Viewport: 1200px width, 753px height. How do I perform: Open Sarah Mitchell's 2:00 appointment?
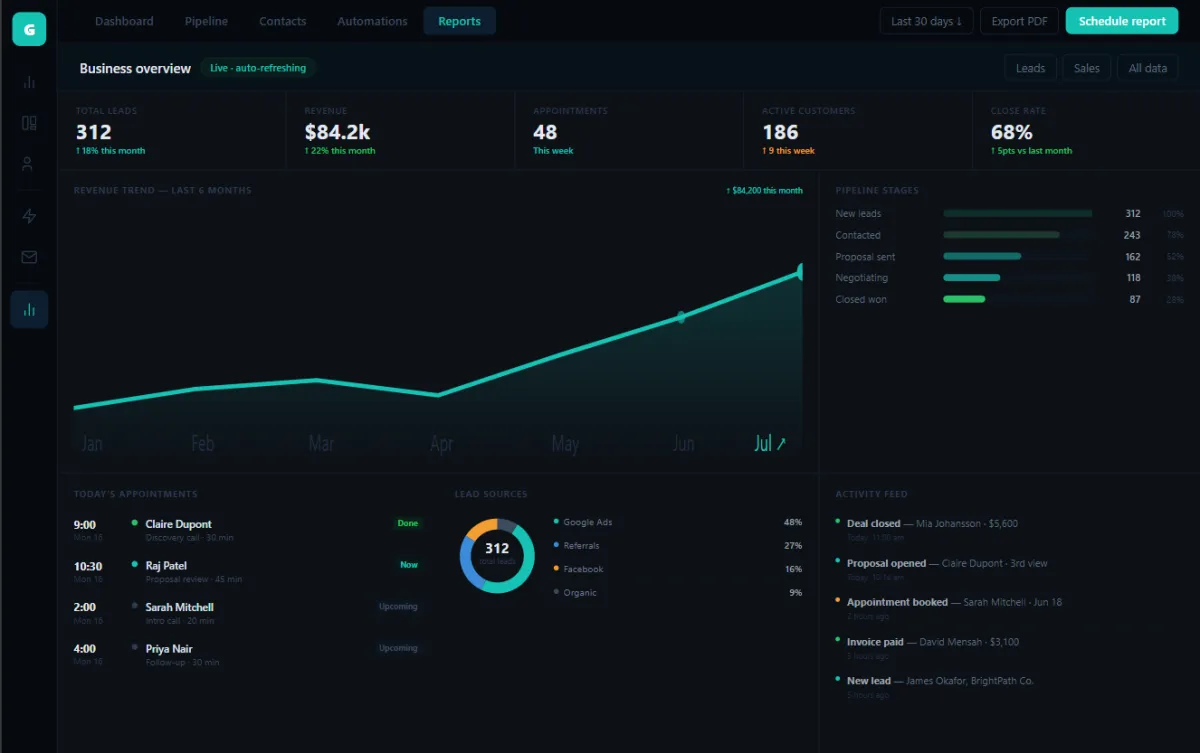pos(248,613)
